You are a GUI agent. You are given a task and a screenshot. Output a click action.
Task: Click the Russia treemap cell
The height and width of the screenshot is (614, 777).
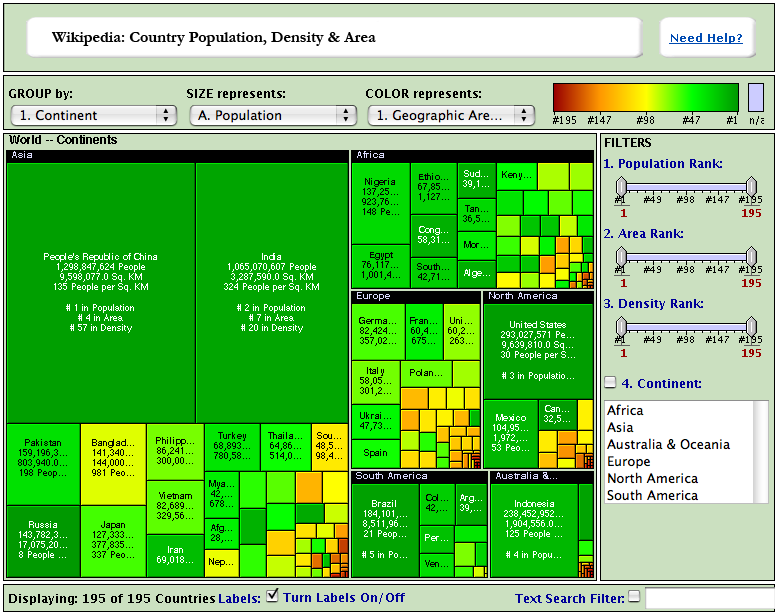click(43, 540)
